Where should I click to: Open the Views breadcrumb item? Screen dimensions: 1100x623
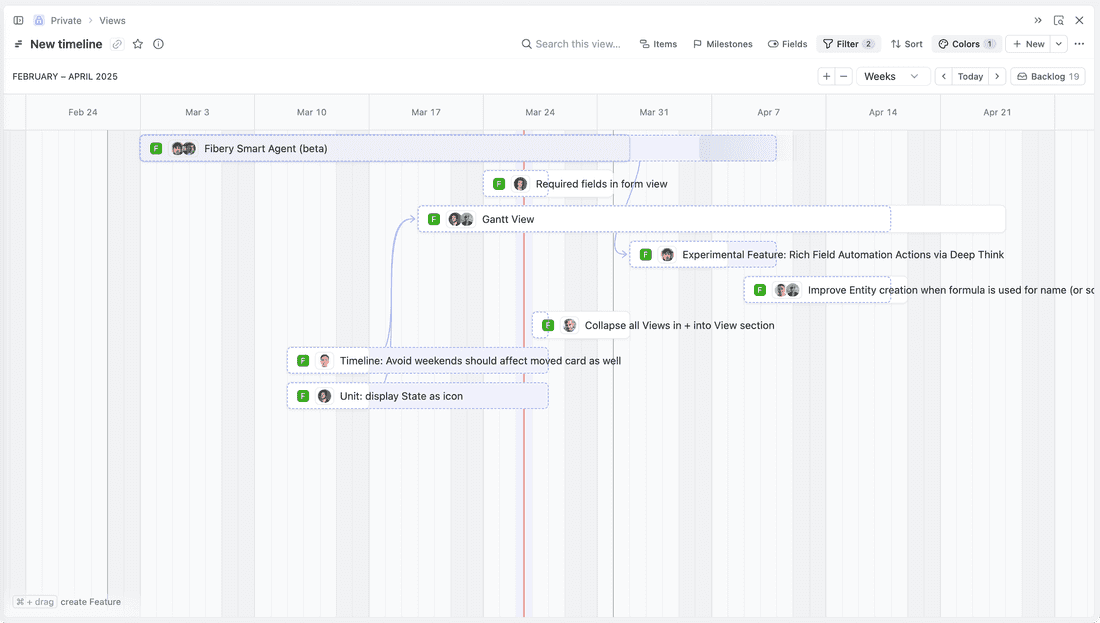pos(112,19)
